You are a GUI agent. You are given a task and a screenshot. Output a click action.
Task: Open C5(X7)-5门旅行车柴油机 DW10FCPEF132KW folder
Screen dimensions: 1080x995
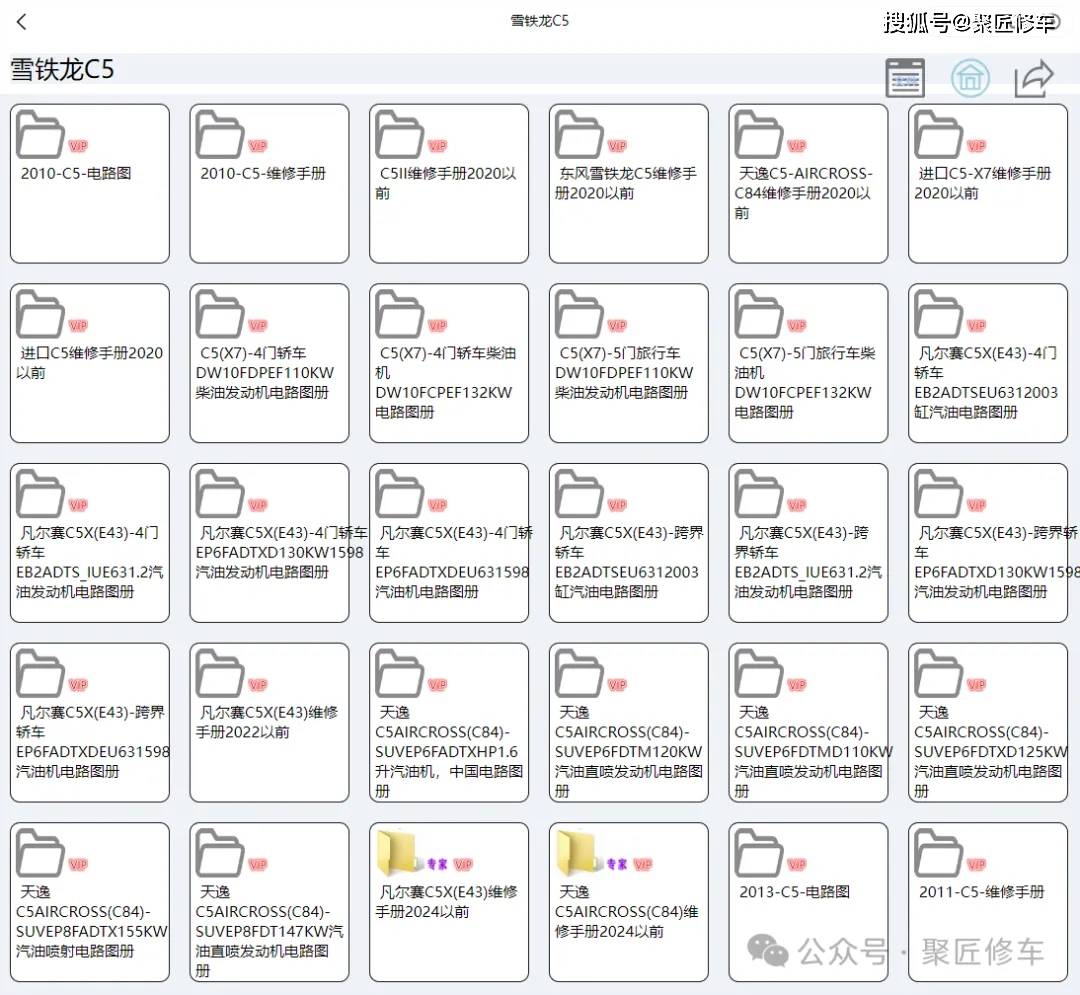809,364
